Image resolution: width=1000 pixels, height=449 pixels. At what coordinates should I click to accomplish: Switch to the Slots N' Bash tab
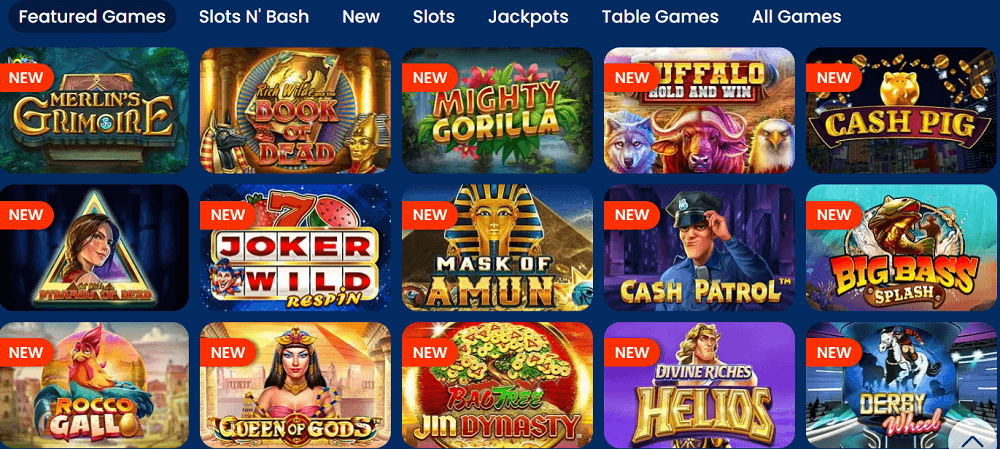(x=254, y=17)
